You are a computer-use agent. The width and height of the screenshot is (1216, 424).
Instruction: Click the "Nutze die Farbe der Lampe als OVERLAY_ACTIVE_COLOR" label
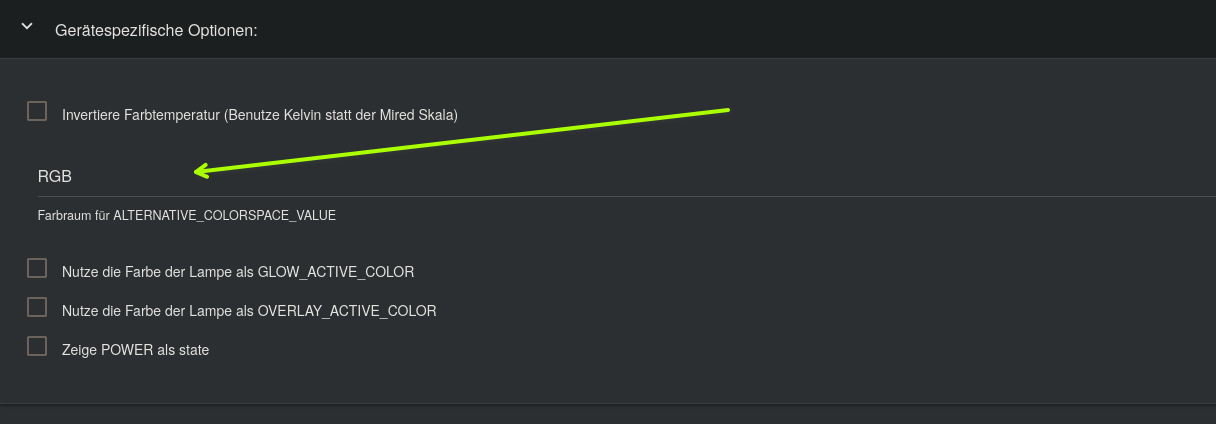pyautogui.click(x=249, y=311)
